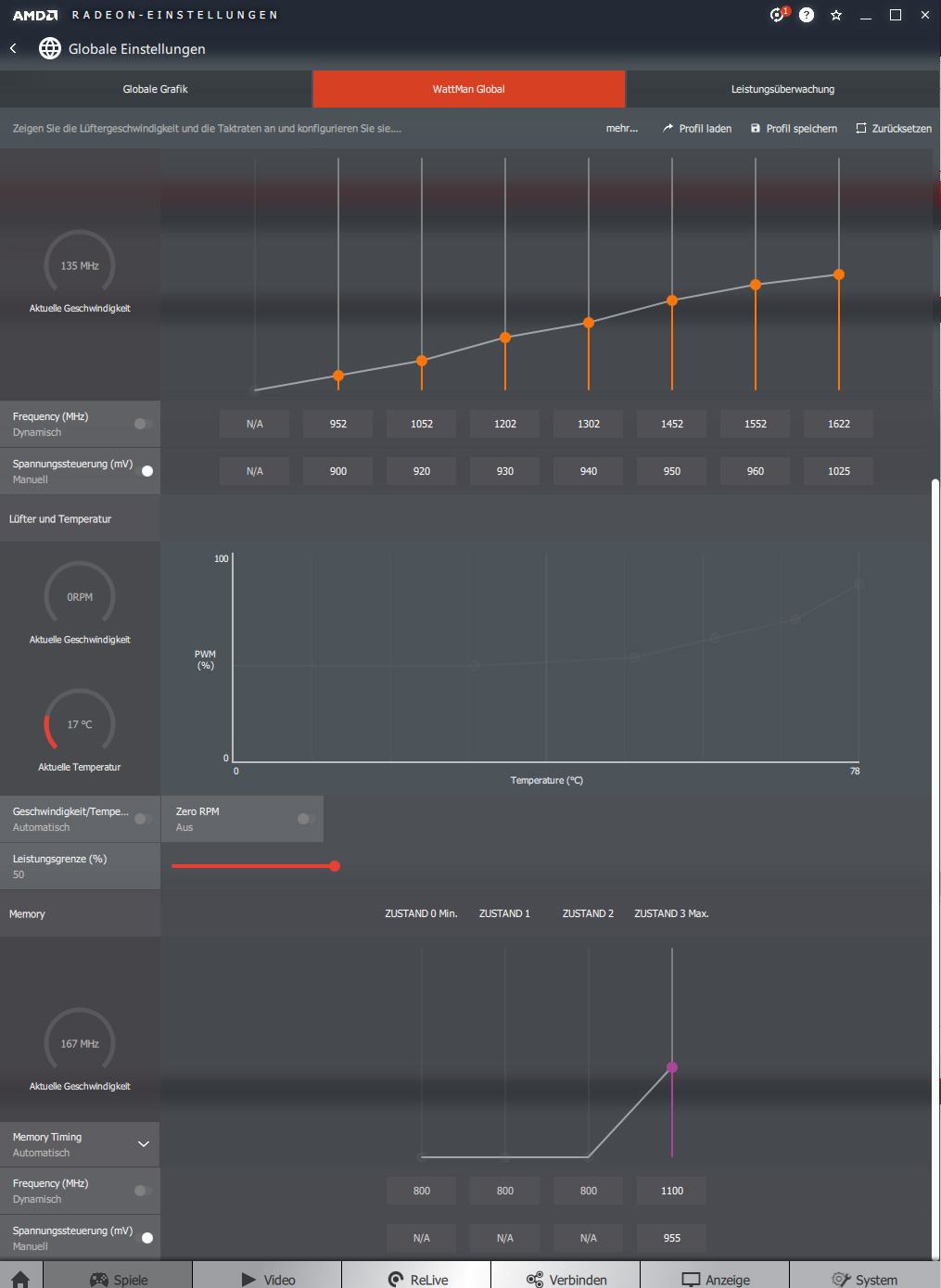941x1288 pixels.
Task: Click the 135 MHz speed gauge
Action: pos(80,265)
